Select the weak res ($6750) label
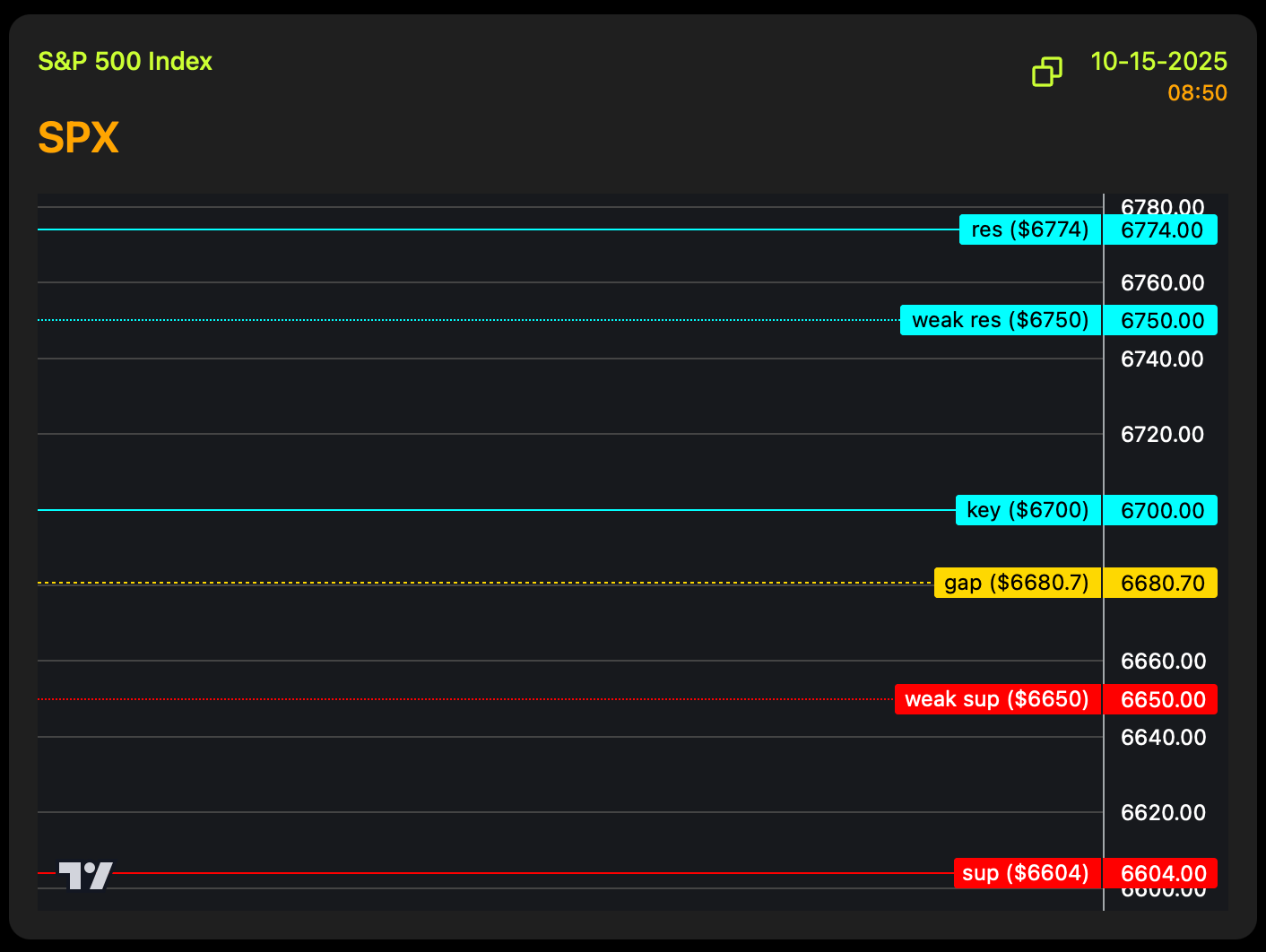Viewport: 1266px width, 952px height. click(x=1000, y=320)
